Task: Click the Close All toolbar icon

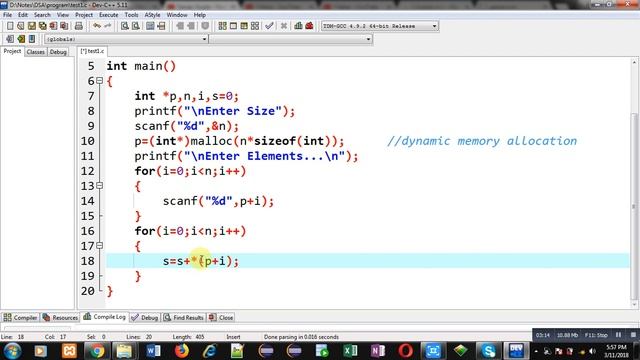Action: click(x=64, y=26)
